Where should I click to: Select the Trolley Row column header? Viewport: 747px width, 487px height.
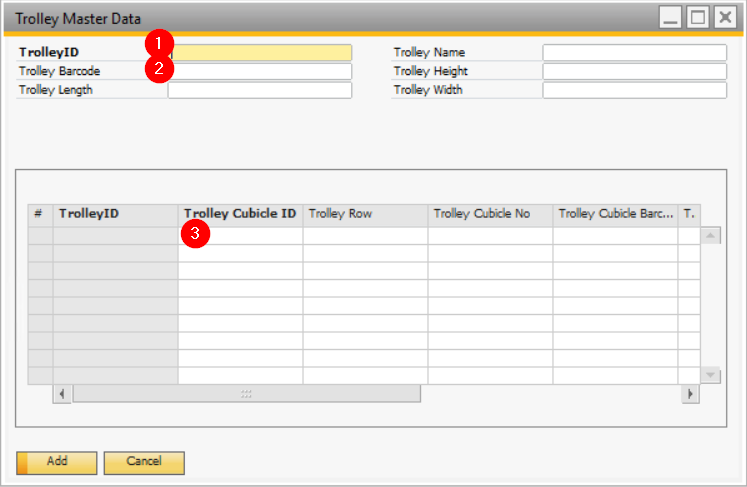pos(365,214)
